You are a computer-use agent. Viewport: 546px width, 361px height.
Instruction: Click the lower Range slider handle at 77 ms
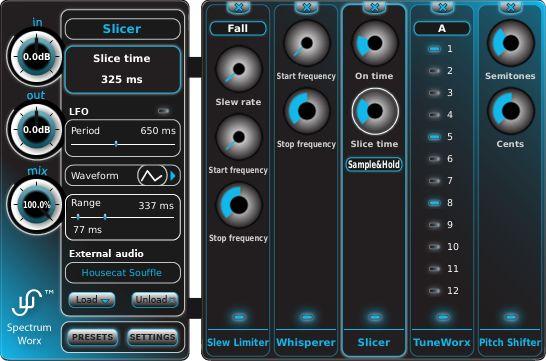pos(78,217)
